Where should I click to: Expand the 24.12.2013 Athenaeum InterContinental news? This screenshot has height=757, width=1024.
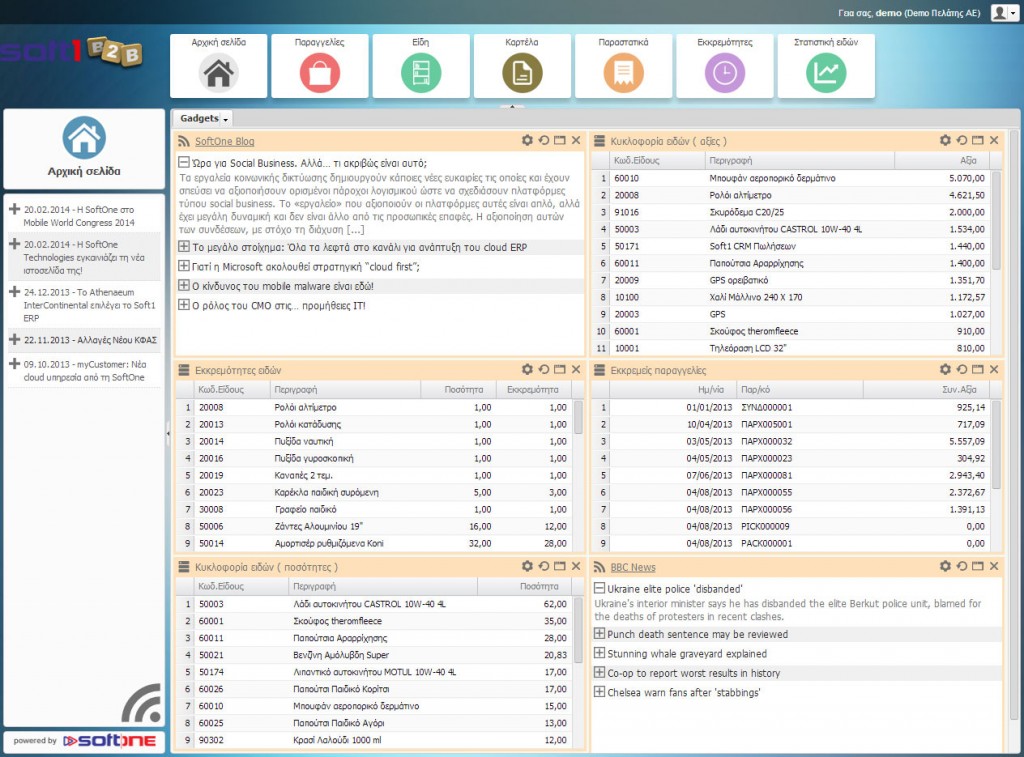(14, 291)
